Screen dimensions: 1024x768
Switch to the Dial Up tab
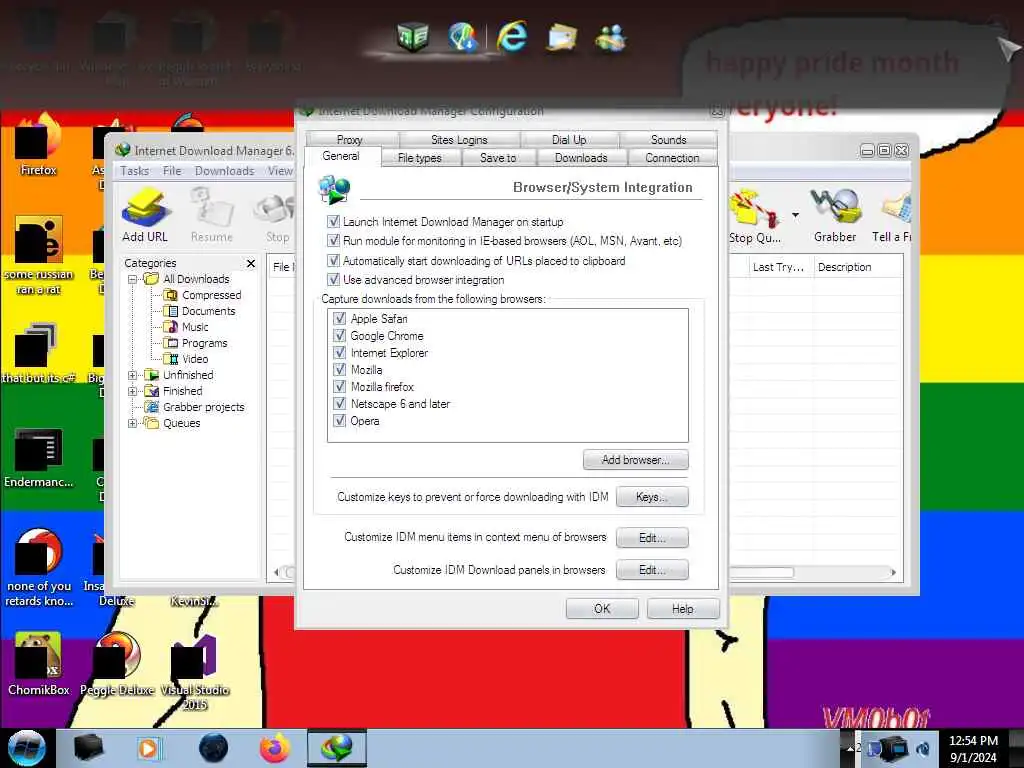569,139
